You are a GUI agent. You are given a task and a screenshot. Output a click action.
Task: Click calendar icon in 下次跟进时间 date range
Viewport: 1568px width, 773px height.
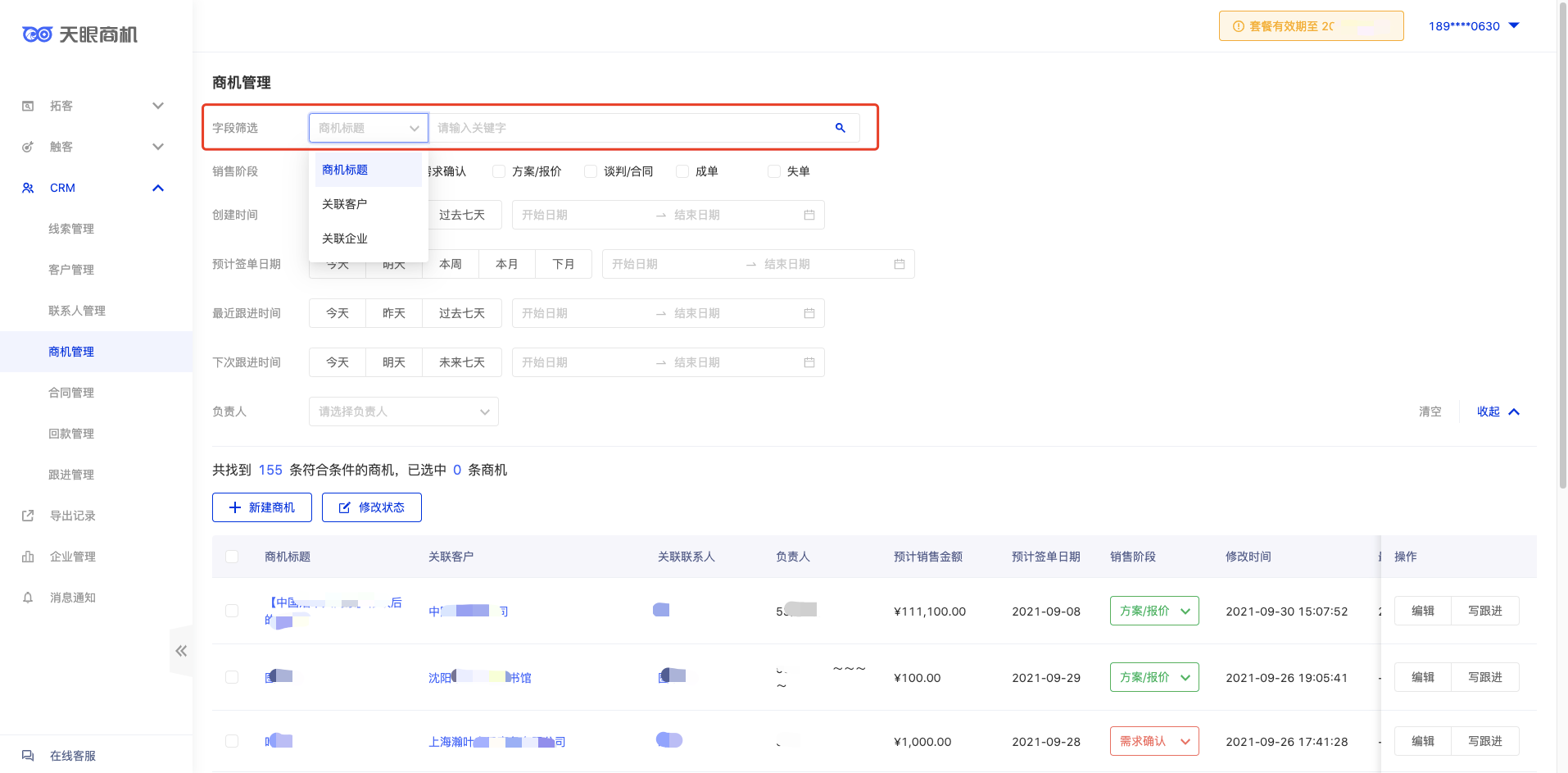pyautogui.click(x=809, y=362)
